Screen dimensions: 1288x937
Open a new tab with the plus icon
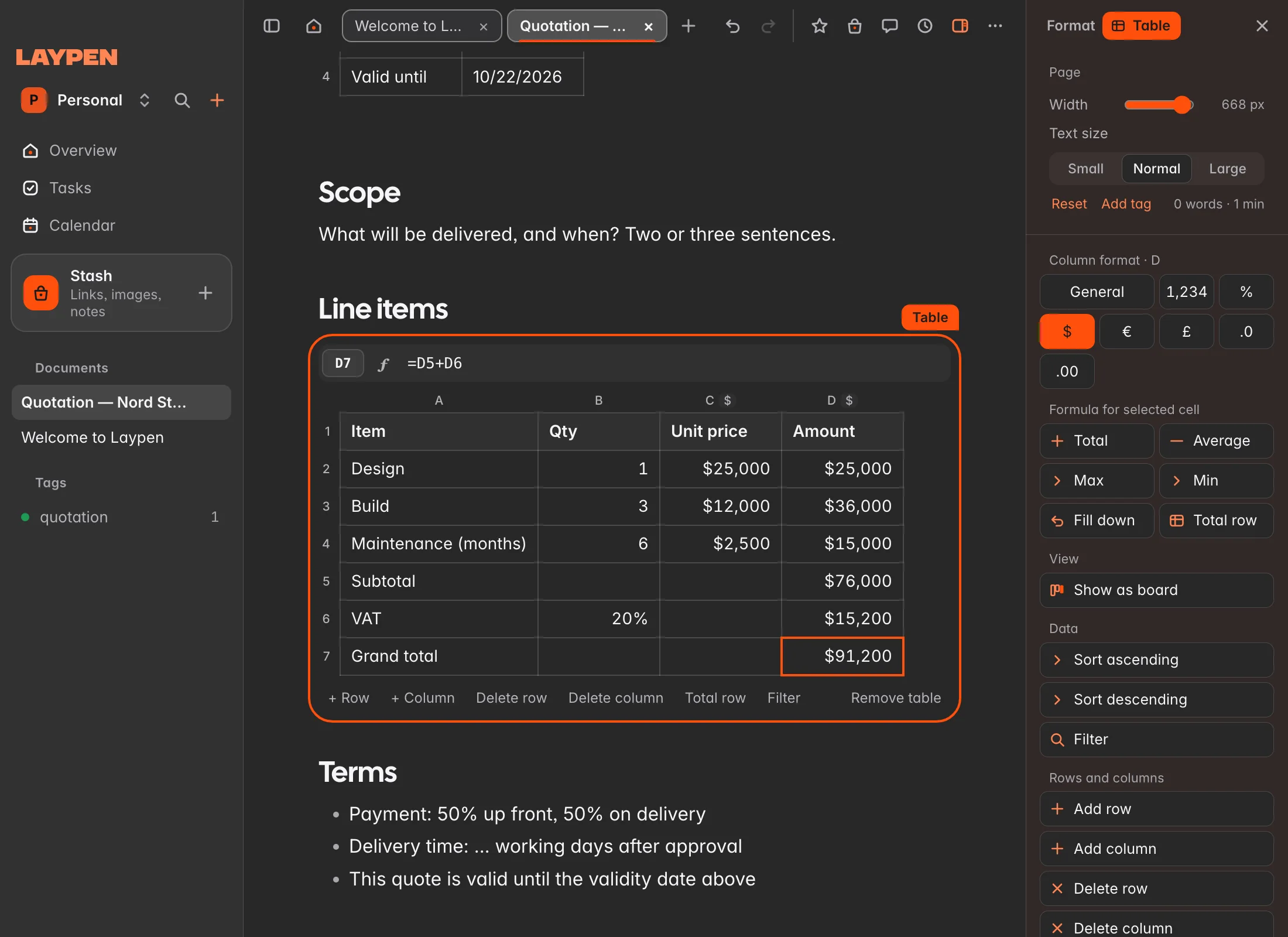tap(688, 26)
